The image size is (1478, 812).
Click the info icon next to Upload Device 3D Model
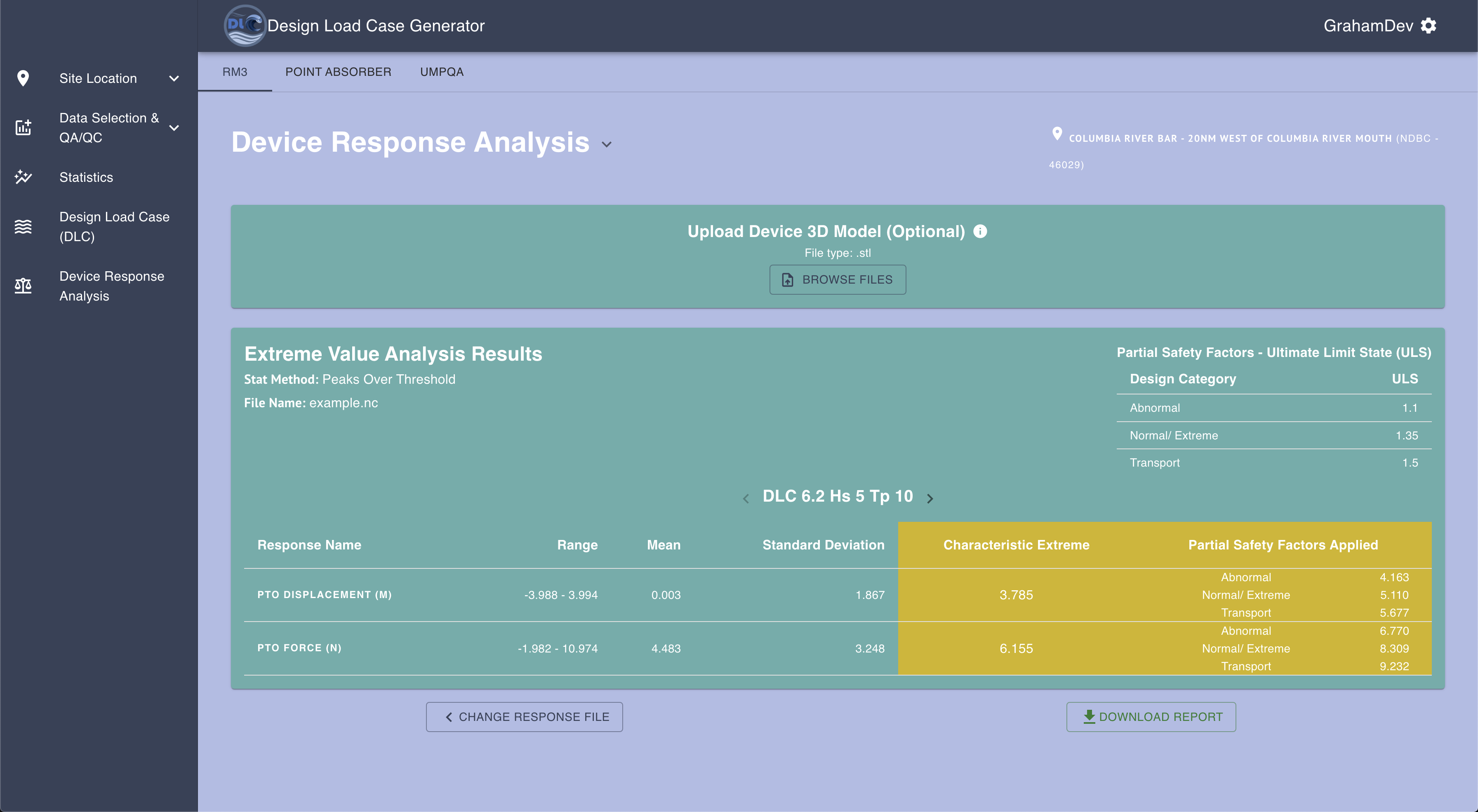[981, 231]
